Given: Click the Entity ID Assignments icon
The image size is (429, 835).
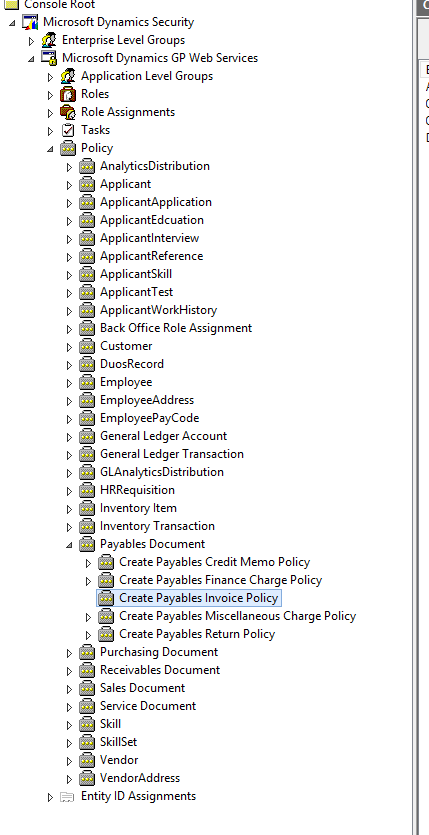Looking at the screenshot, I should point(67,797).
